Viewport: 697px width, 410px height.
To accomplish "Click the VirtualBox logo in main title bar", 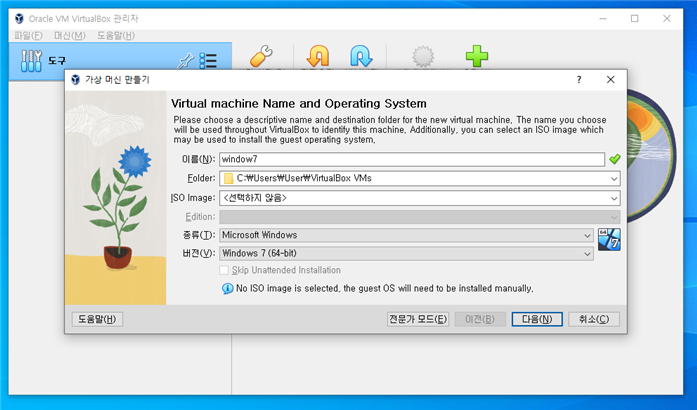I will (x=19, y=18).
